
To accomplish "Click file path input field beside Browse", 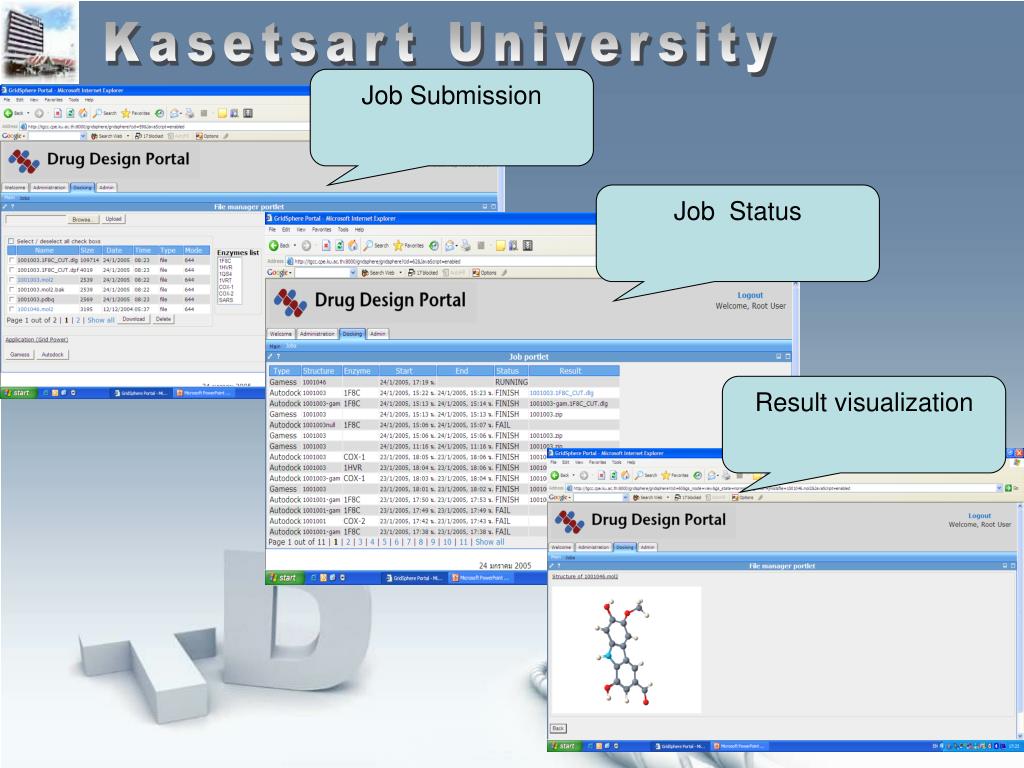I will click(x=36, y=219).
